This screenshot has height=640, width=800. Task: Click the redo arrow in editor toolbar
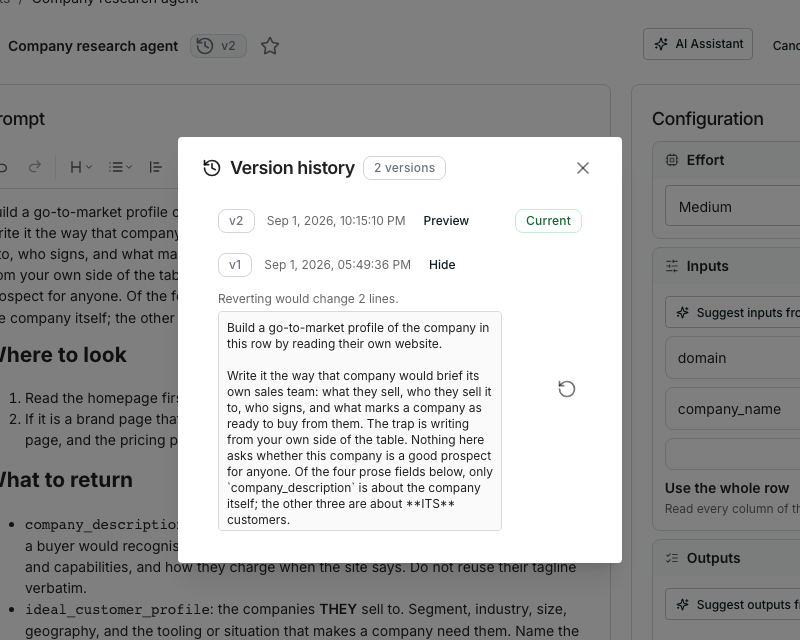35,167
